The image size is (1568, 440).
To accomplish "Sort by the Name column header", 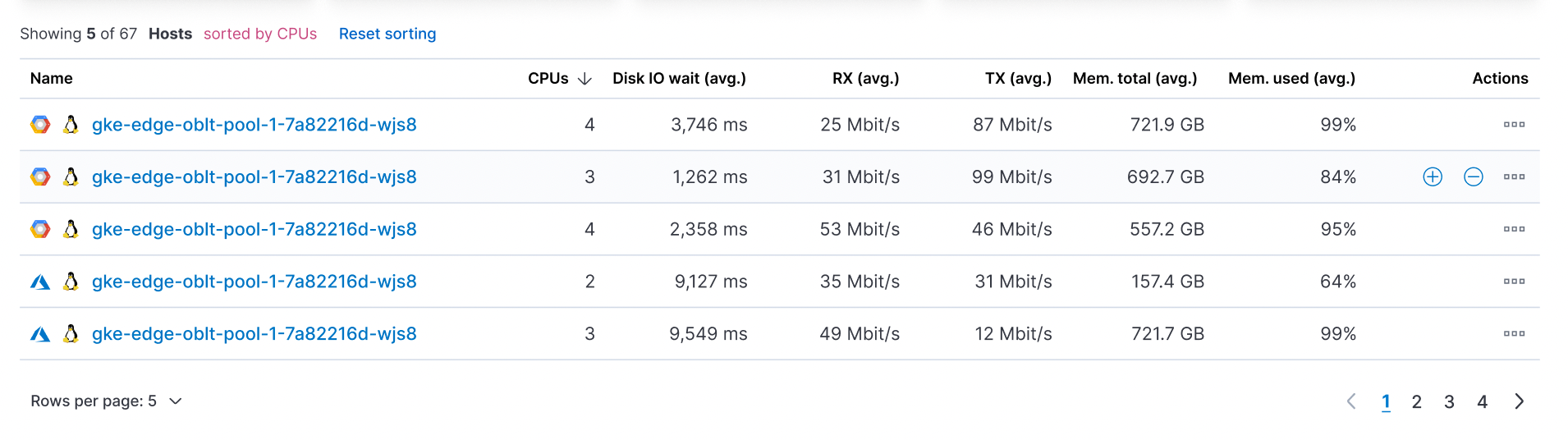I will [x=52, y=79].
